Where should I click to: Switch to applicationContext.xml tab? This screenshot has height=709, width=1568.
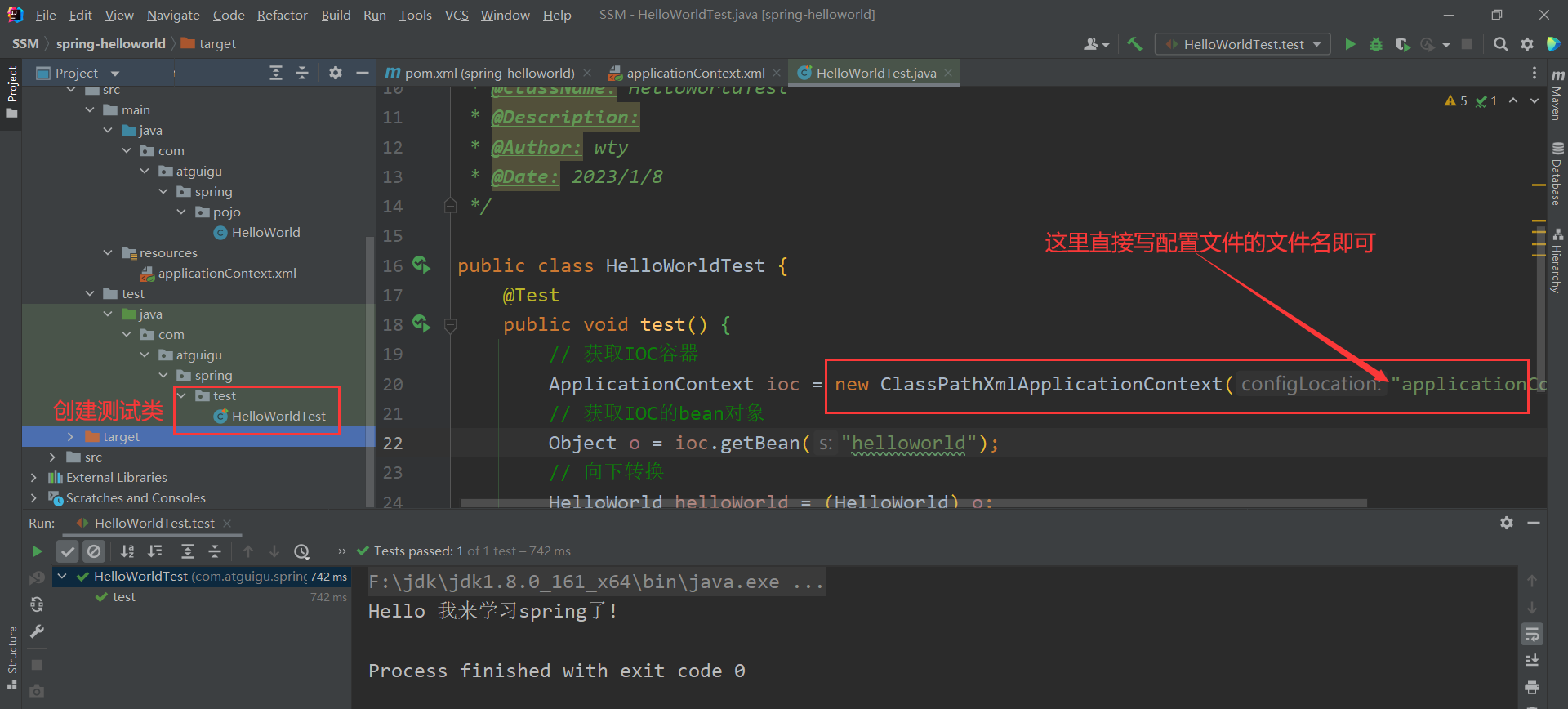pos(696,73)
